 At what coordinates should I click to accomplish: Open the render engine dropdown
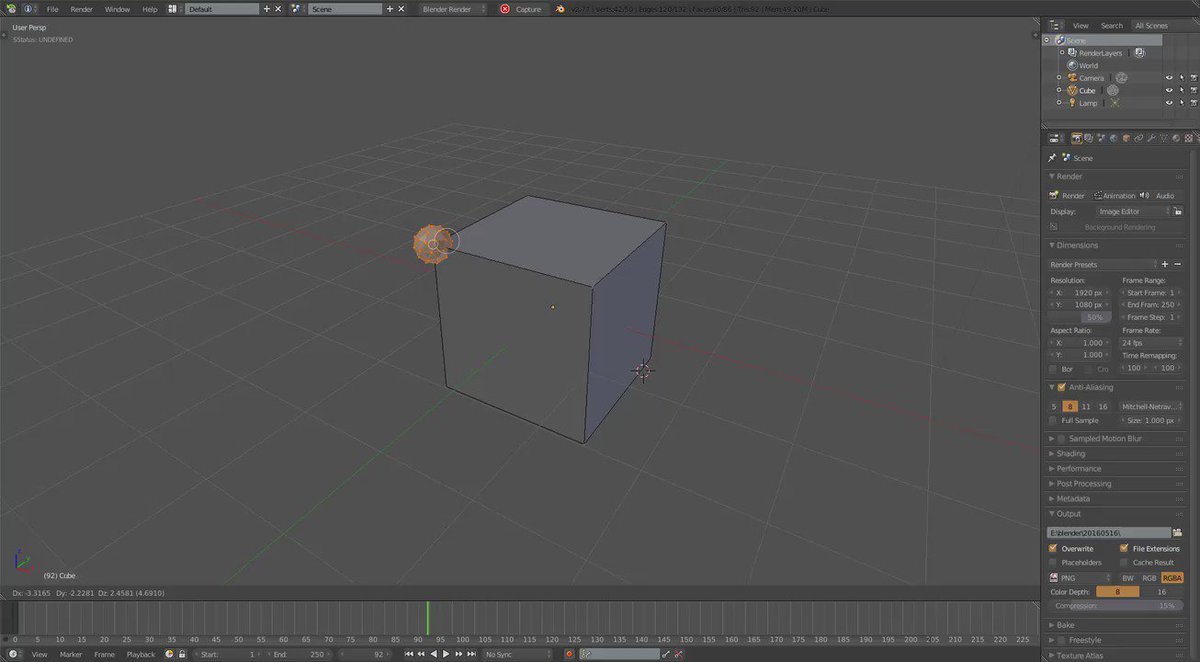[x=453, y=9]
